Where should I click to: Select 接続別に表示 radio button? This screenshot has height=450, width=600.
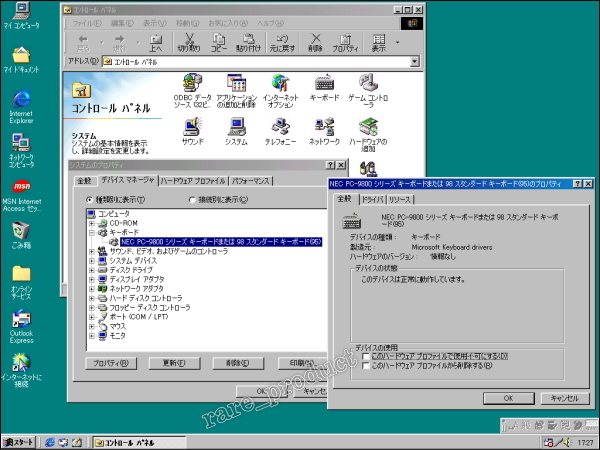click(192, 199)
